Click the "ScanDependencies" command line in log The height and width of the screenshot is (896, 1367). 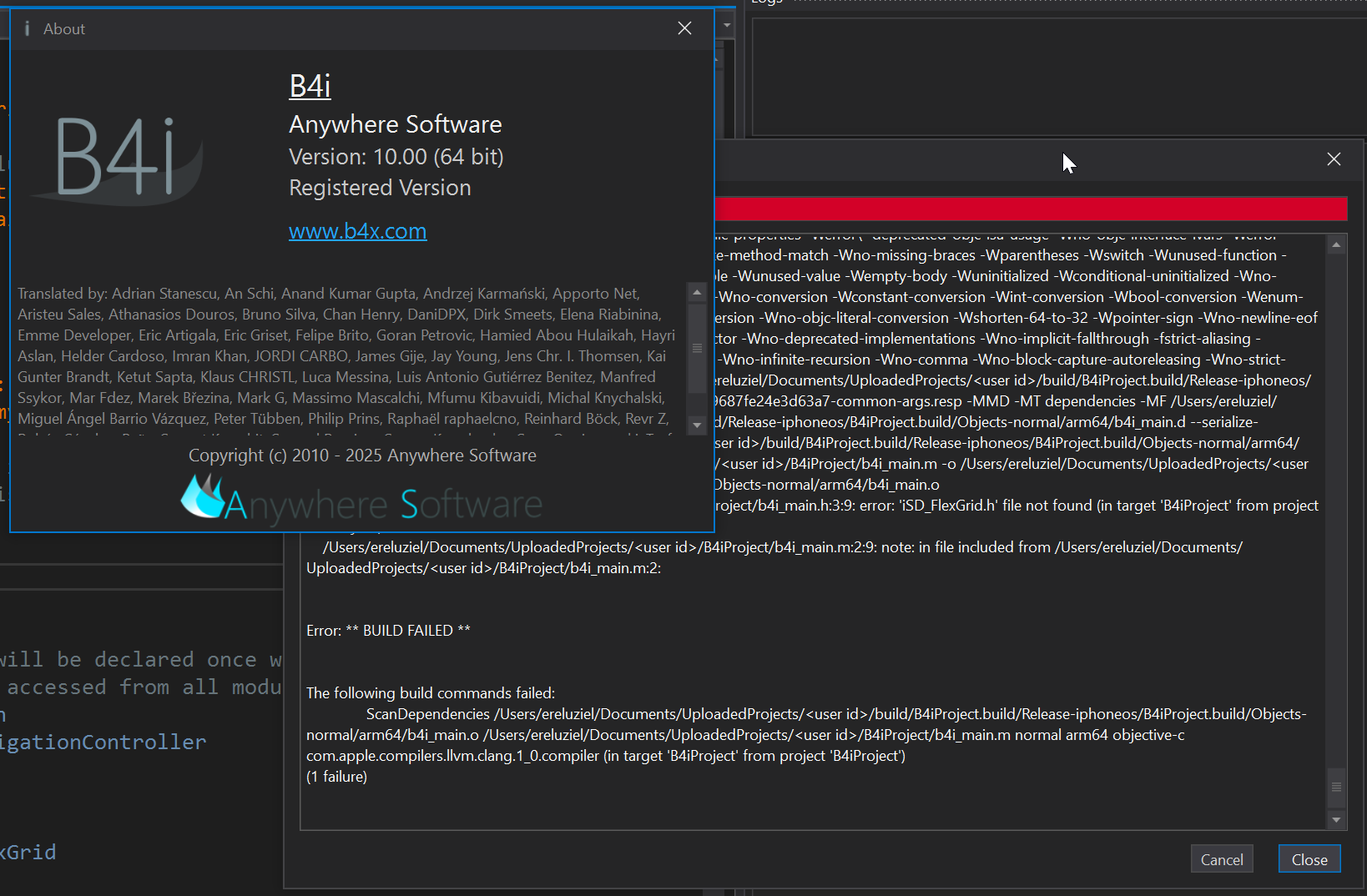(836, 714)
